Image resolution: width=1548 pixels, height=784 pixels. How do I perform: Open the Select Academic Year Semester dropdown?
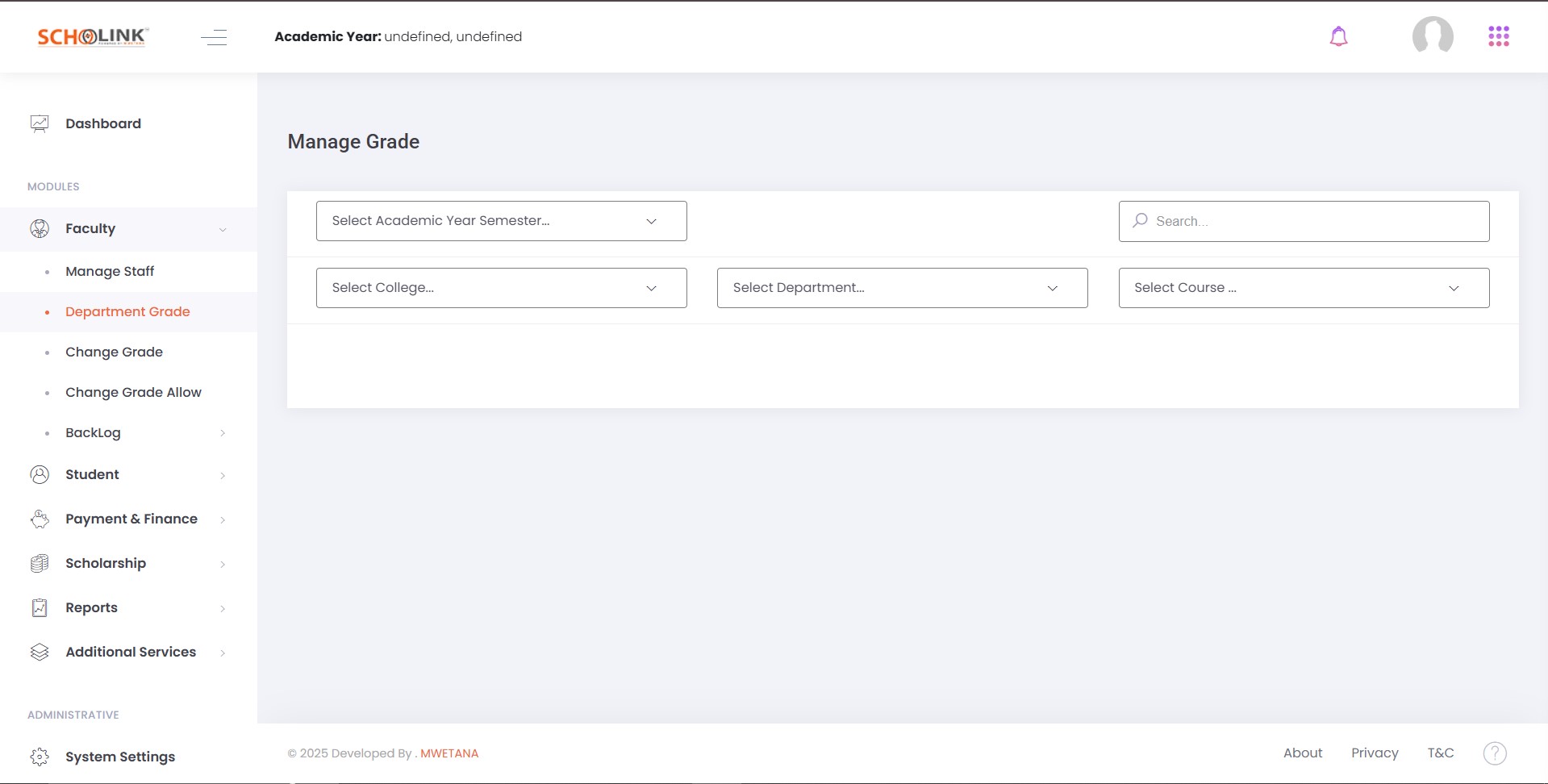(x=501, y=220)
